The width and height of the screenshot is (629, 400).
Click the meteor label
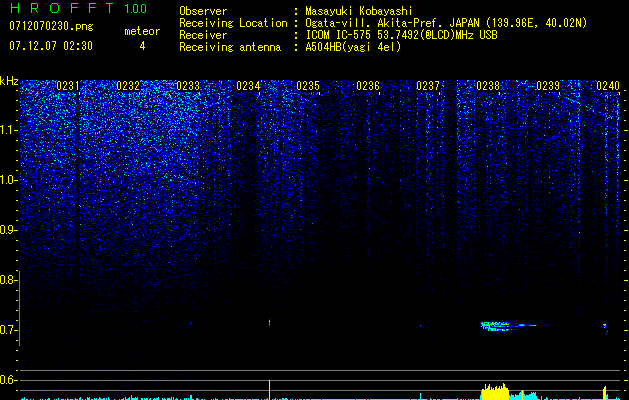coord(142,31)
